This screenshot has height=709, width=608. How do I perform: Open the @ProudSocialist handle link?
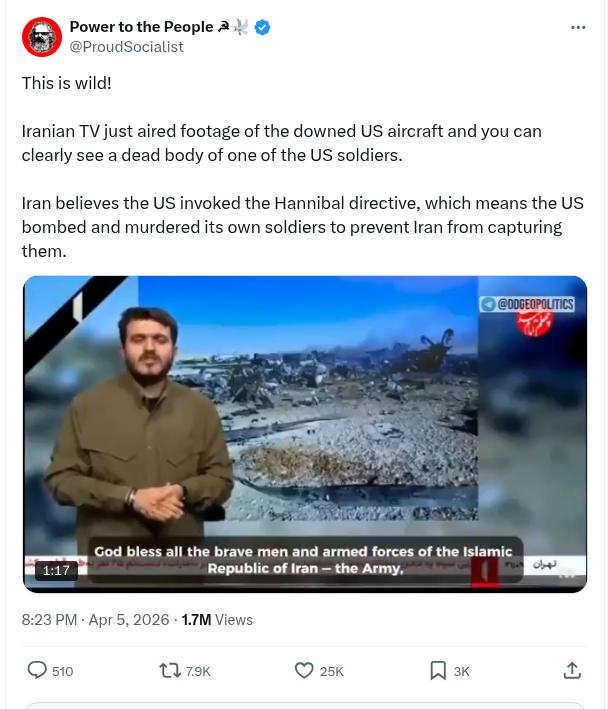126,47
